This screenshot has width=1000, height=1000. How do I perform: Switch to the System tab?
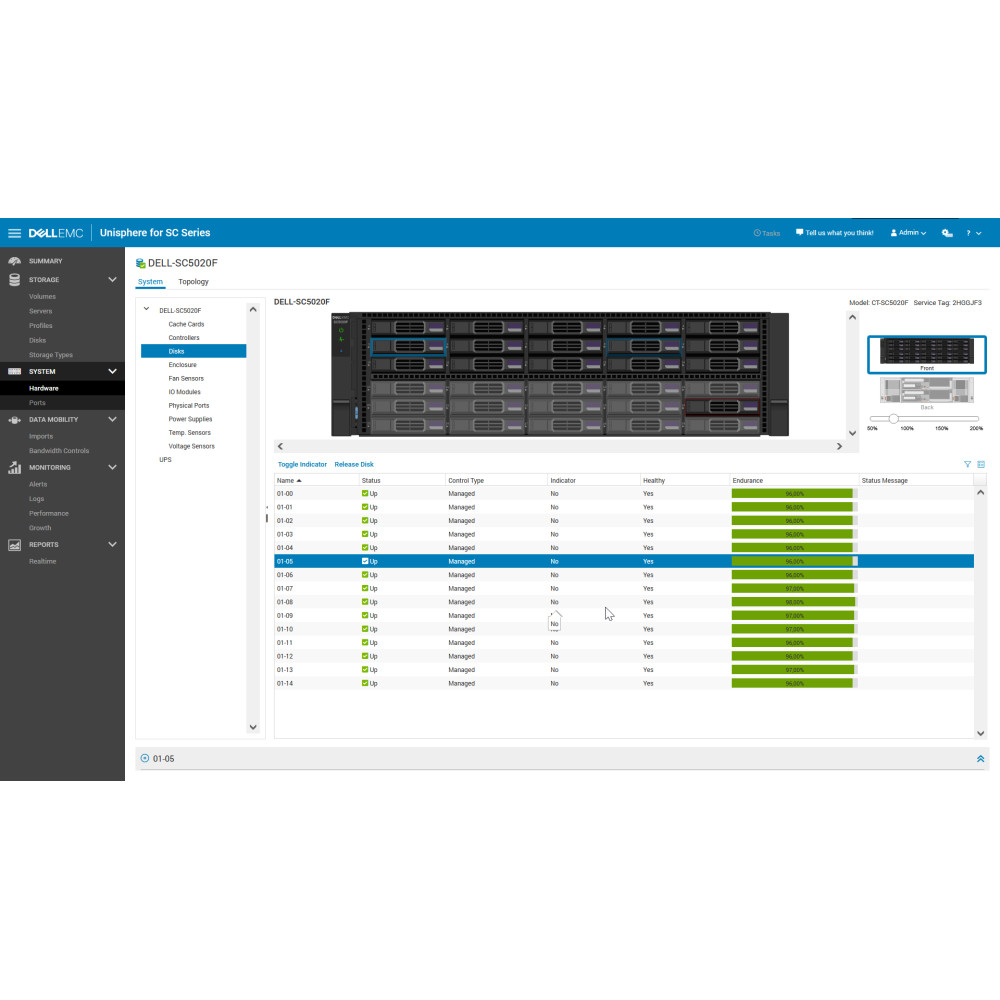point(151,281)
